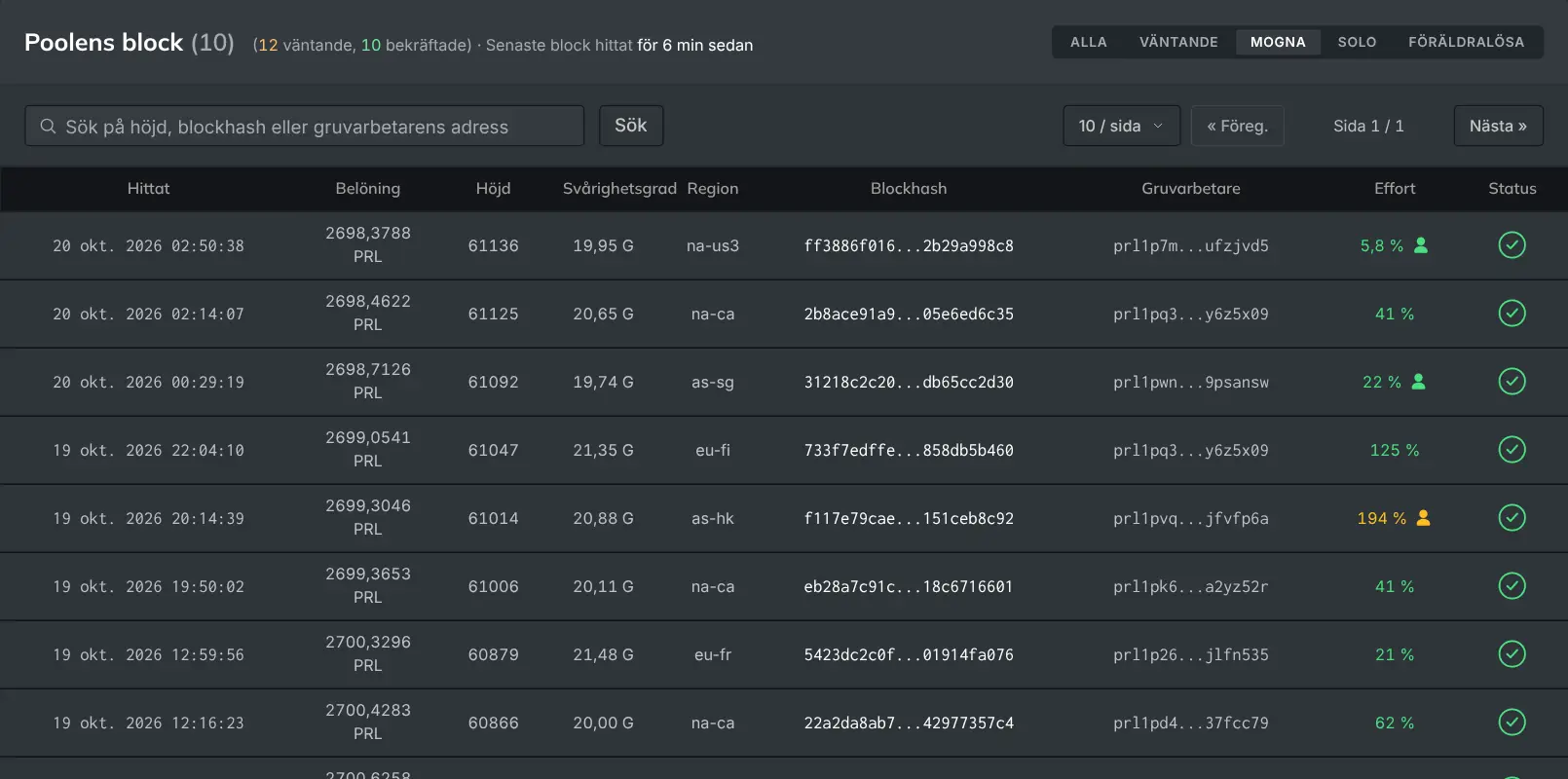Open miner address prl1pk6...a2yz52r
Viewport: 1568px width, 779px height.
point(1191,586)
